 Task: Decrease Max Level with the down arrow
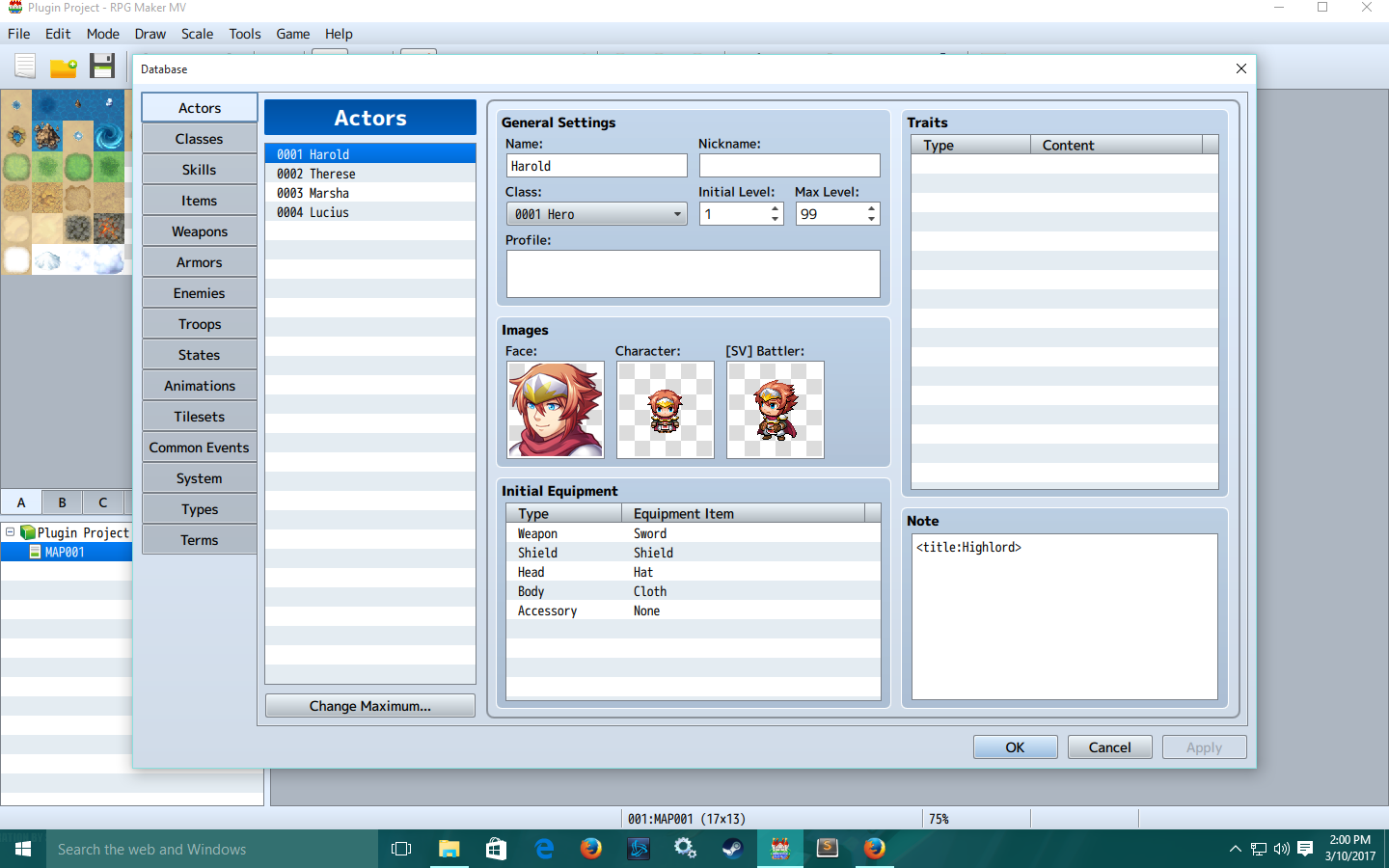(869, 219)
